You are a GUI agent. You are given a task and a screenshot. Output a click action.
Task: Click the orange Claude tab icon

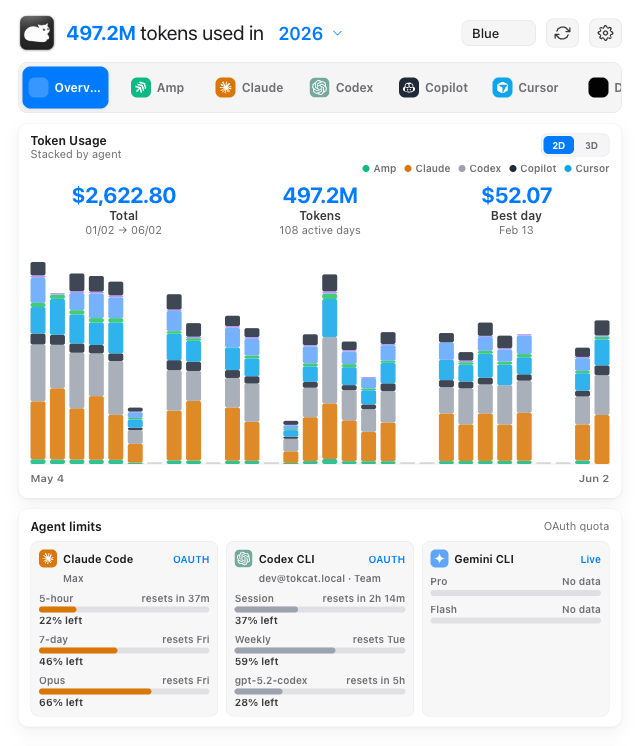(226, 88)
